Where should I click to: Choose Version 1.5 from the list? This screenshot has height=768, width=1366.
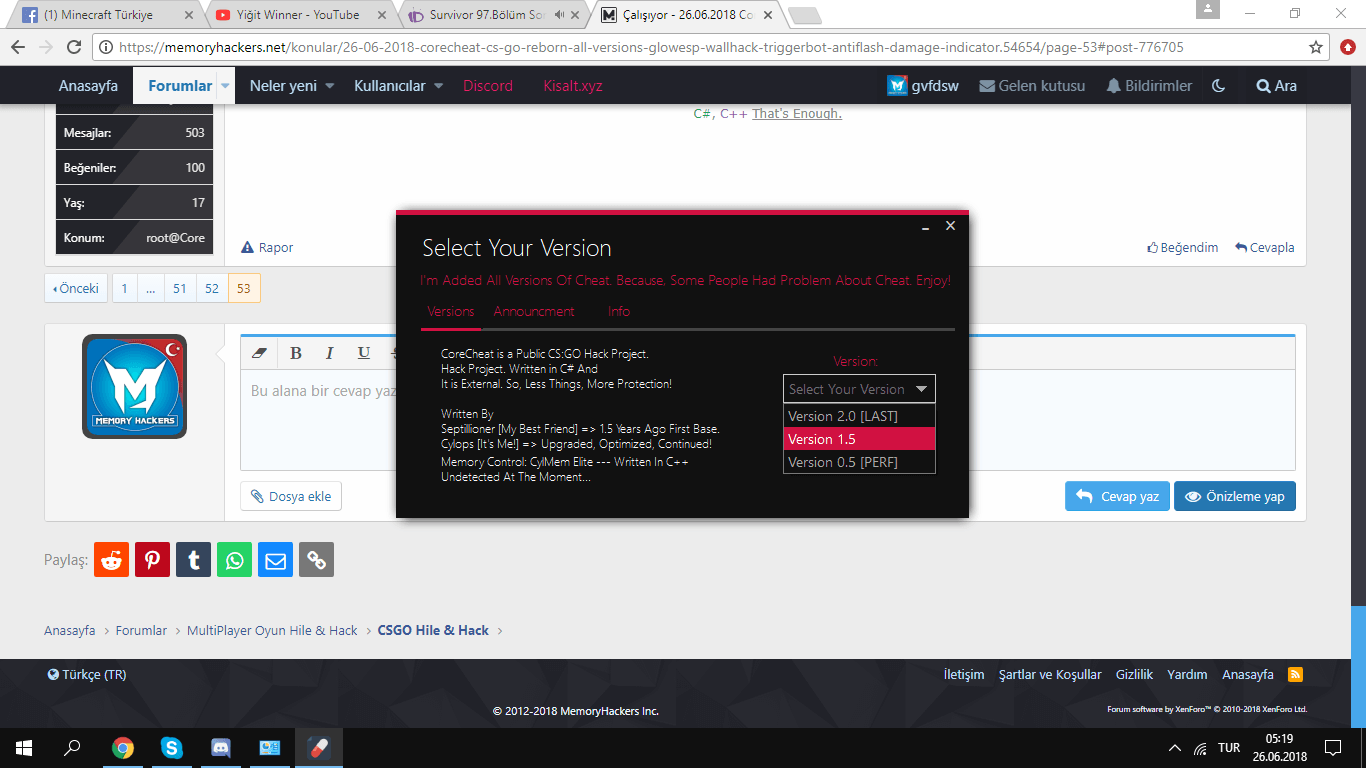point(859,439)
